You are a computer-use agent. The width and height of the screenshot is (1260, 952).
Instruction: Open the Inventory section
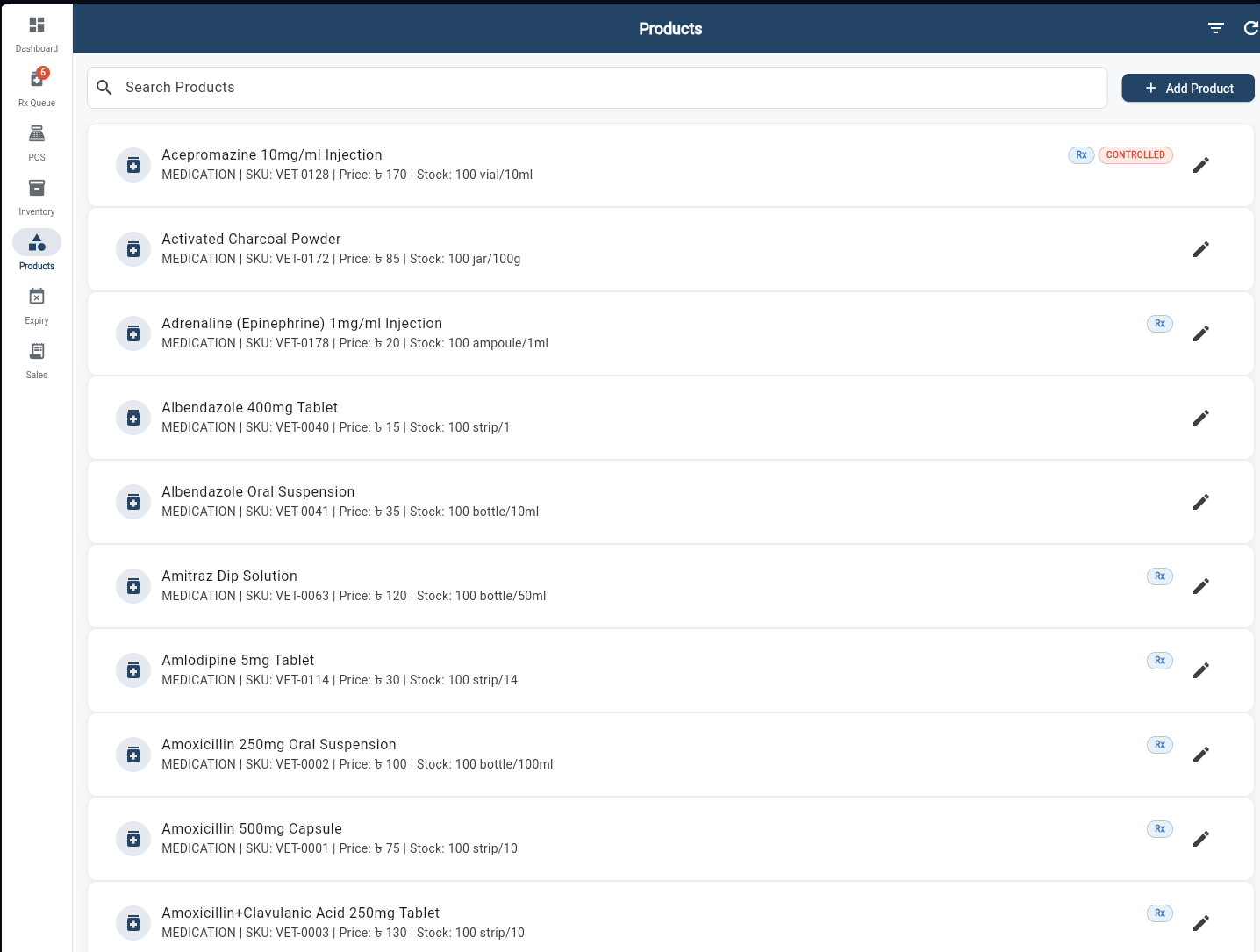tap(36, 193)
